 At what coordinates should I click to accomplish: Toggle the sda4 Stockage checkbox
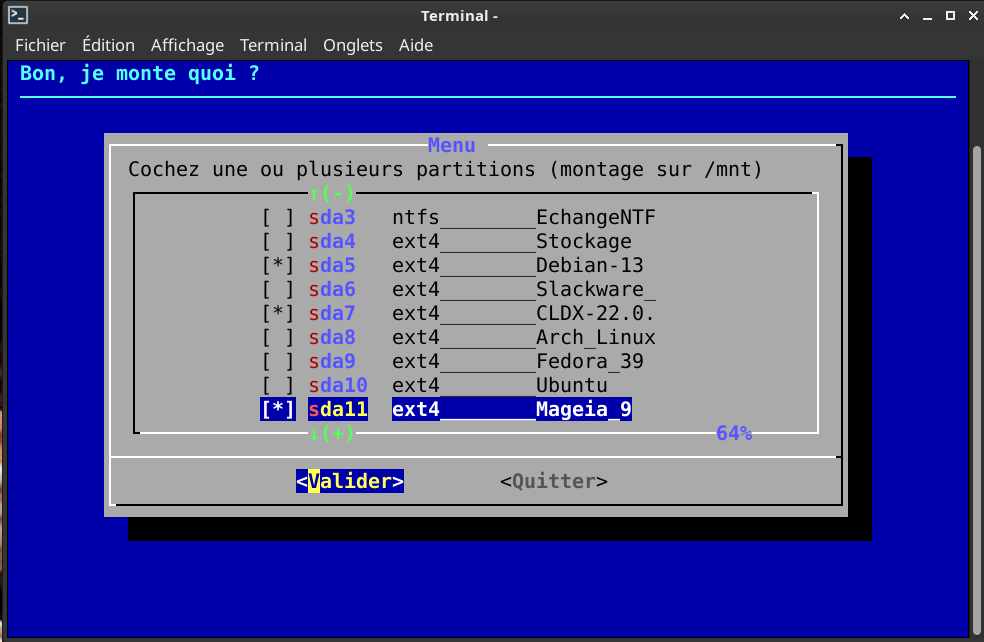278,241
